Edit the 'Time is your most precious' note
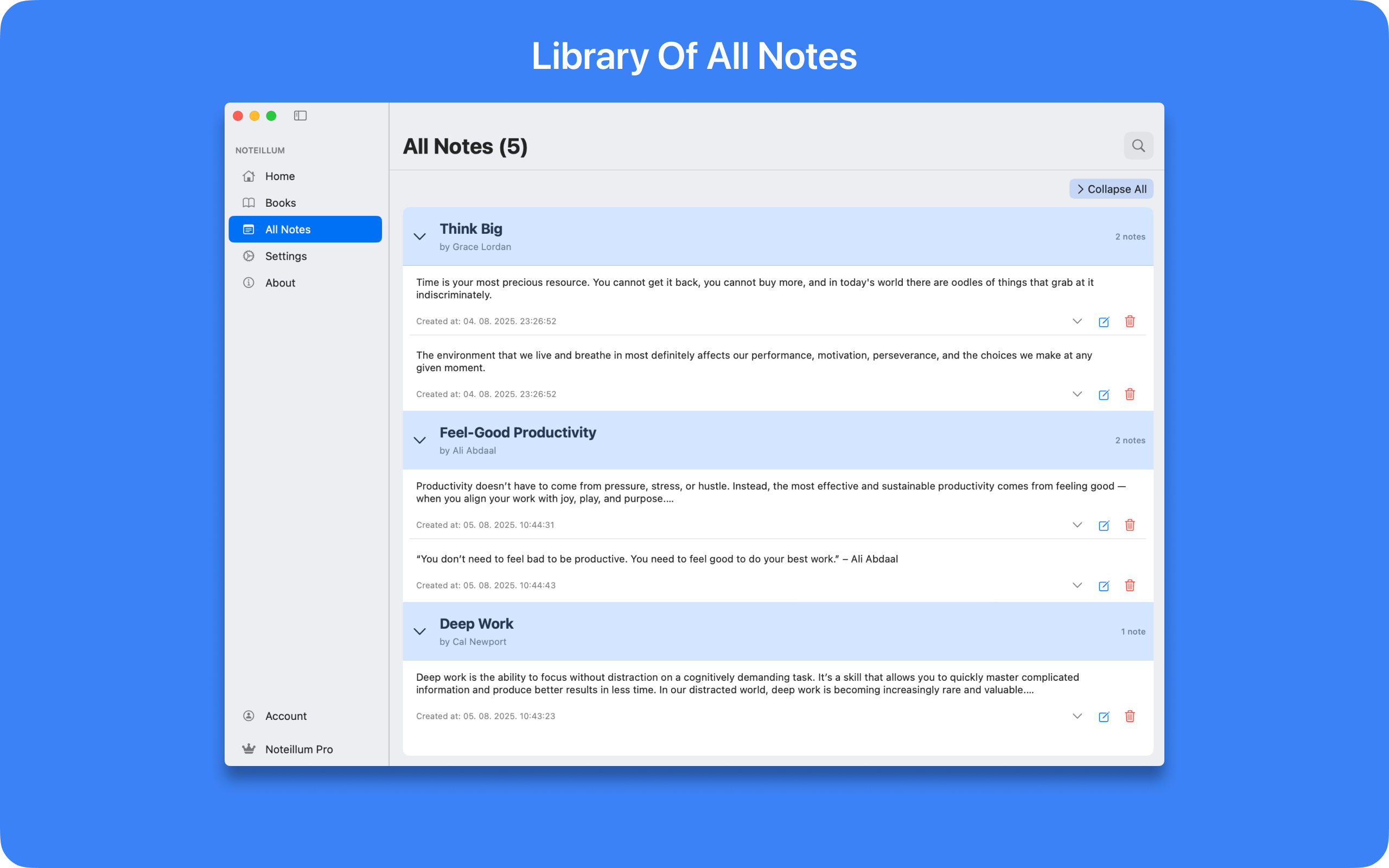Viewport: 1389px width, 868px height. [1103, 322]
